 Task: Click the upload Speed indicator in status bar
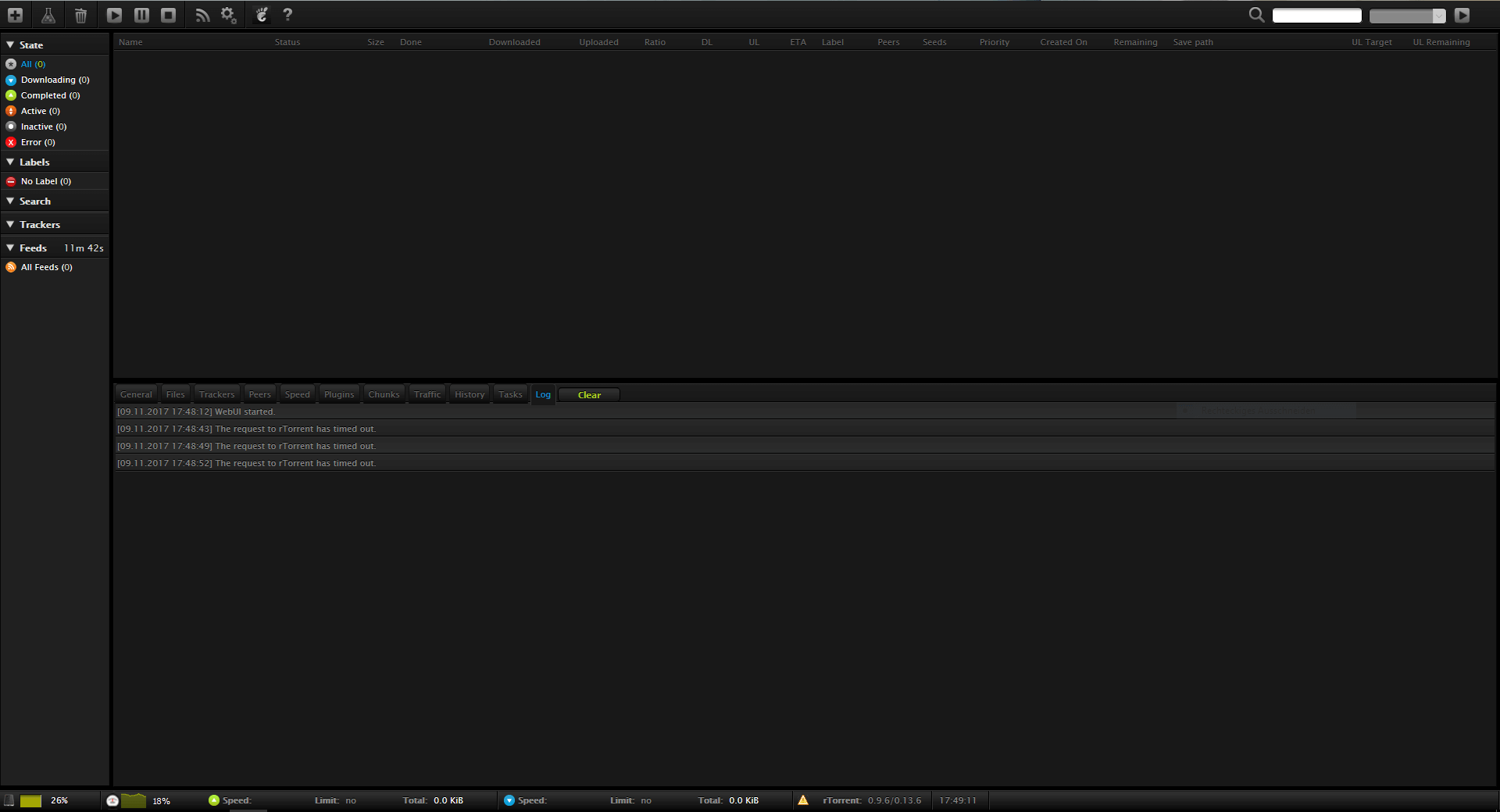tap(230, 800)
